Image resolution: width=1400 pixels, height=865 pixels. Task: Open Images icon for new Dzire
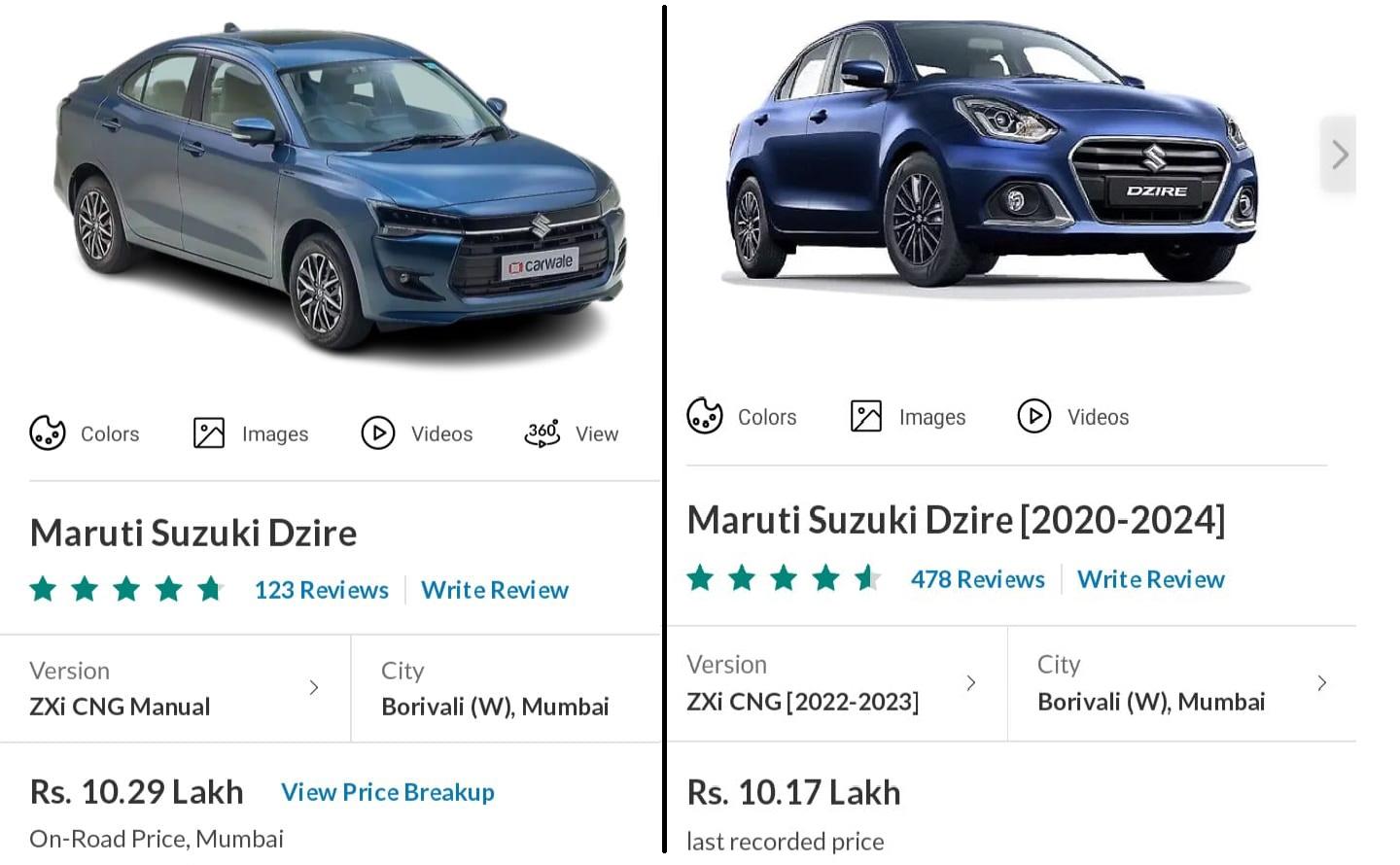[209, 432]
